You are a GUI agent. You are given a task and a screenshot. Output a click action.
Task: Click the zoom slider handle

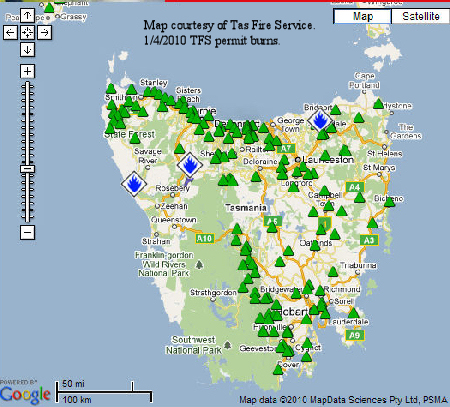pos(27,169)
